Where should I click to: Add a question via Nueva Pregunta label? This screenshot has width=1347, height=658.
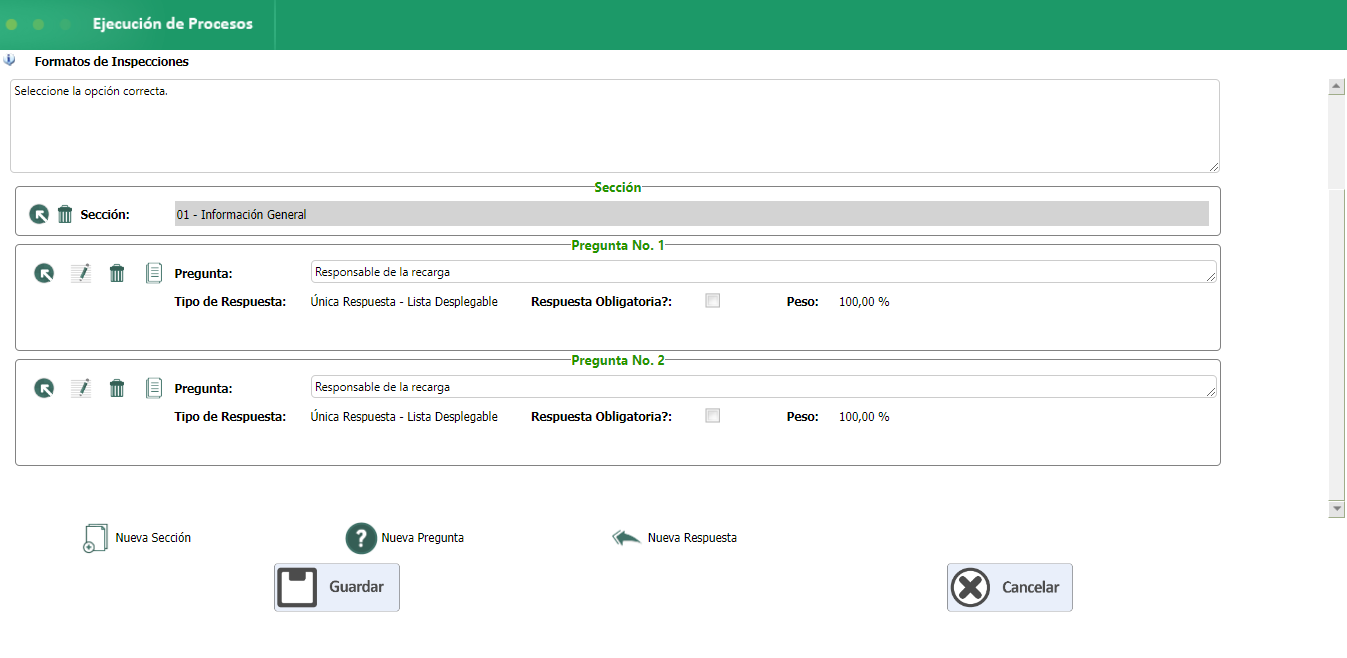pos(422,538)
